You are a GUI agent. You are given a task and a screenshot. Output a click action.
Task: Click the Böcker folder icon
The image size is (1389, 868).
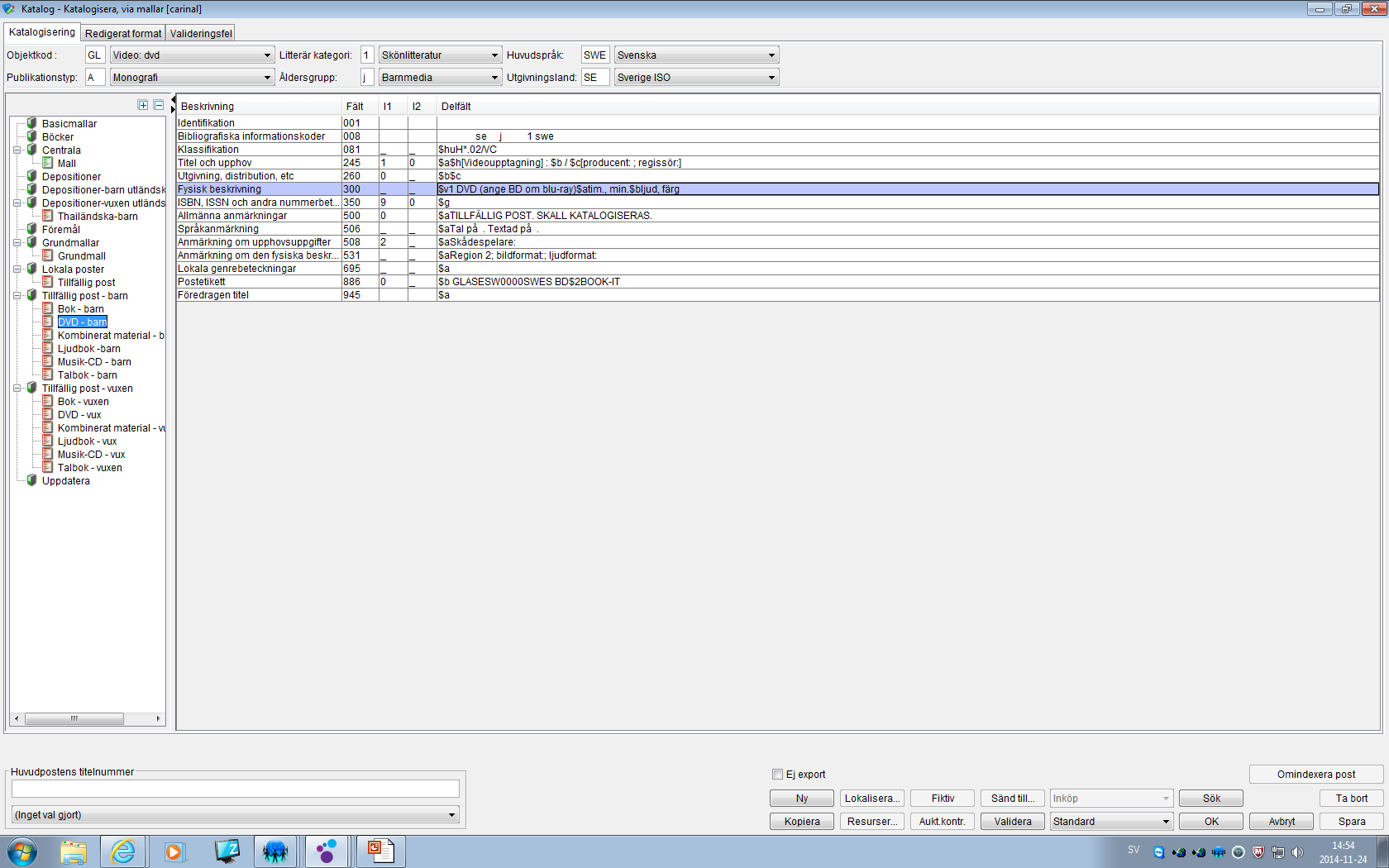(x=31, y=136)
